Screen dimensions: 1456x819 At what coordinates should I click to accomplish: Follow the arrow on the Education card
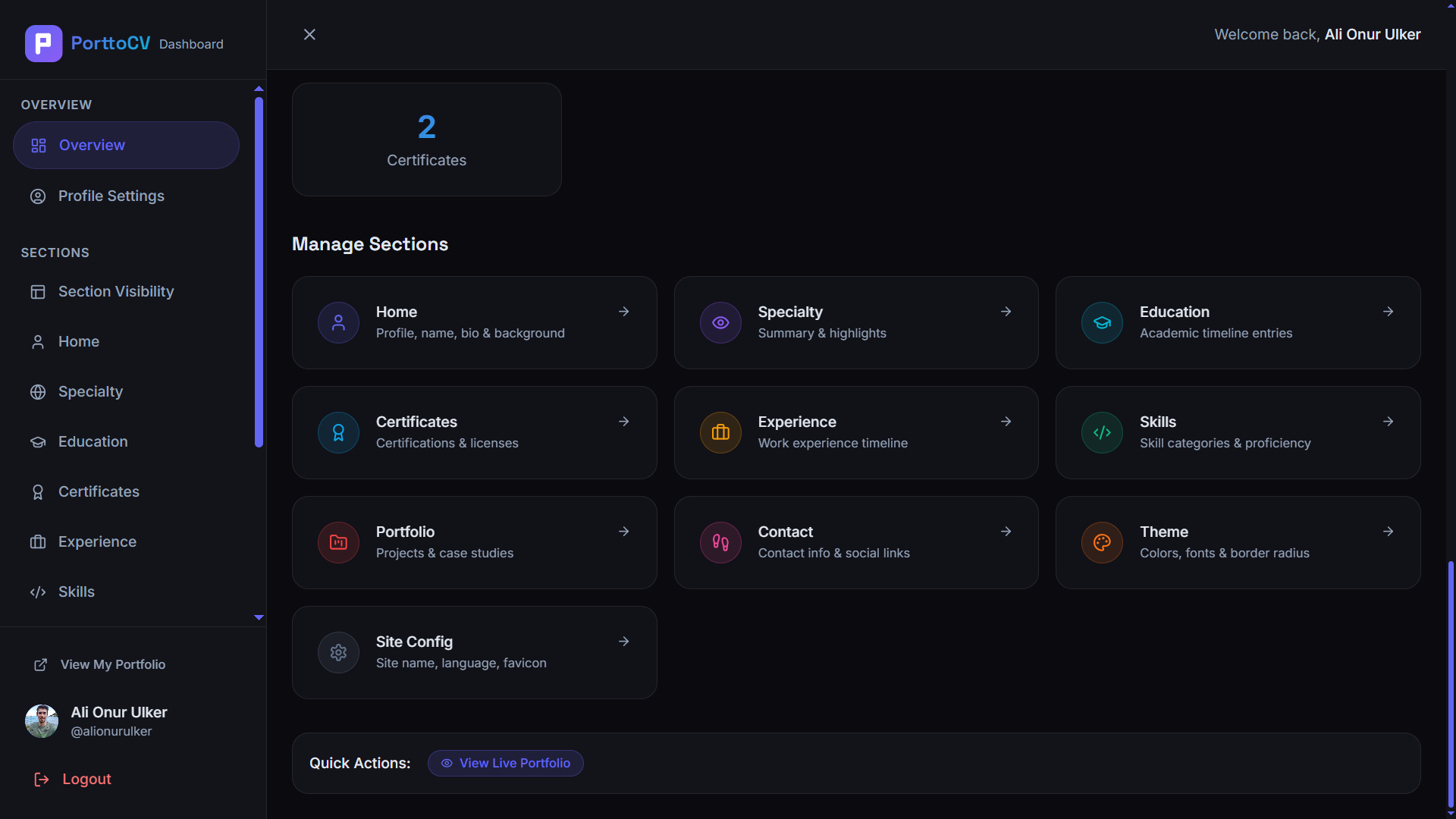pos(1388,312)
